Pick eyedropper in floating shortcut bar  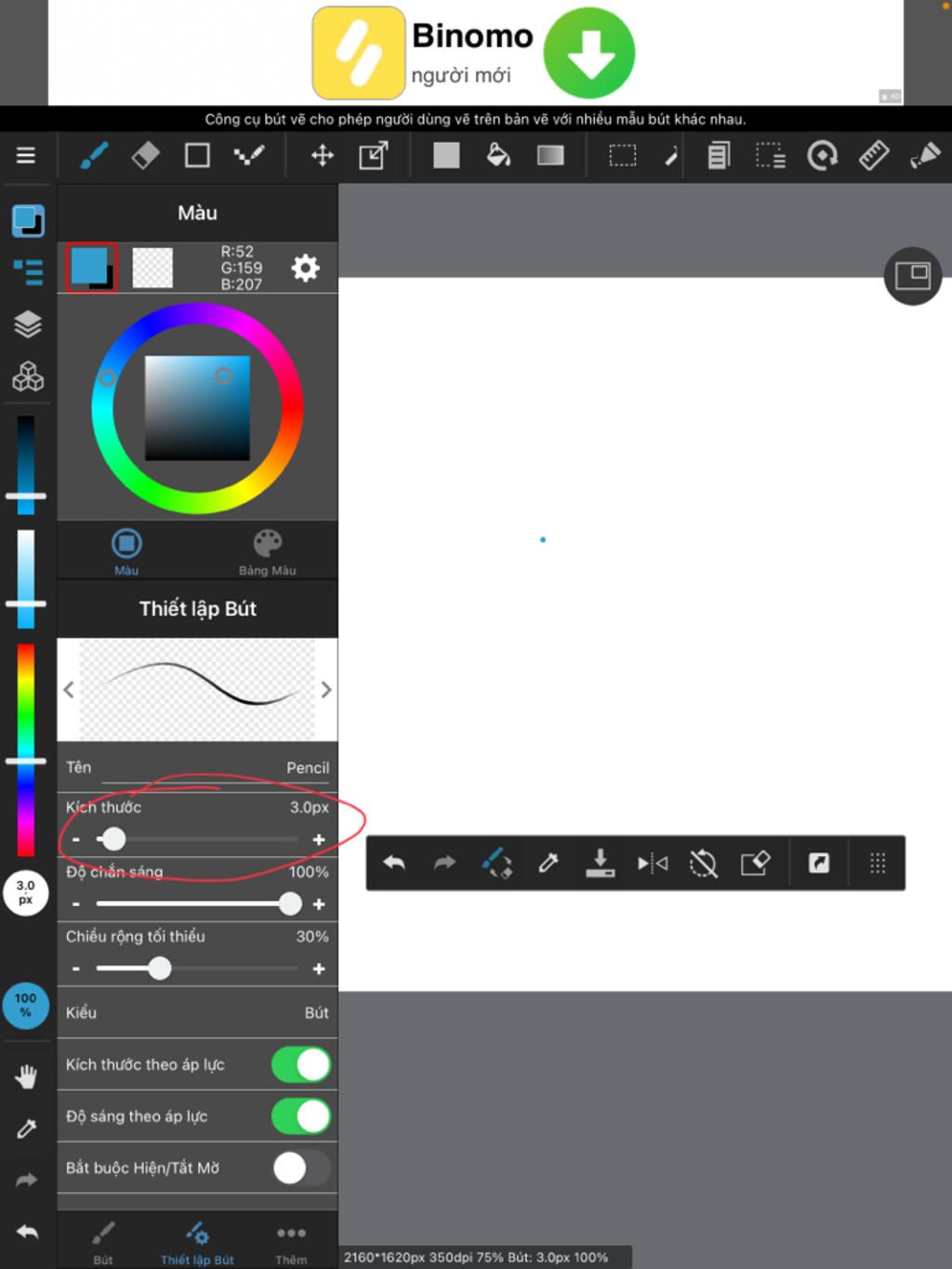[549, 864]
